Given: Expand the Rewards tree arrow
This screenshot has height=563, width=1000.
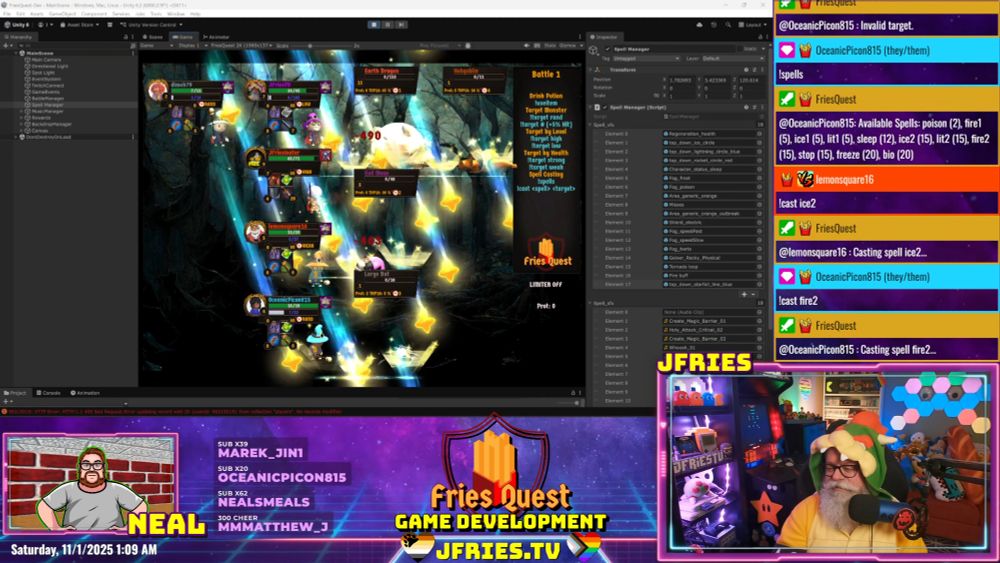Looking at the screenshot, I should pyautogui.click(x=22, y=117).
